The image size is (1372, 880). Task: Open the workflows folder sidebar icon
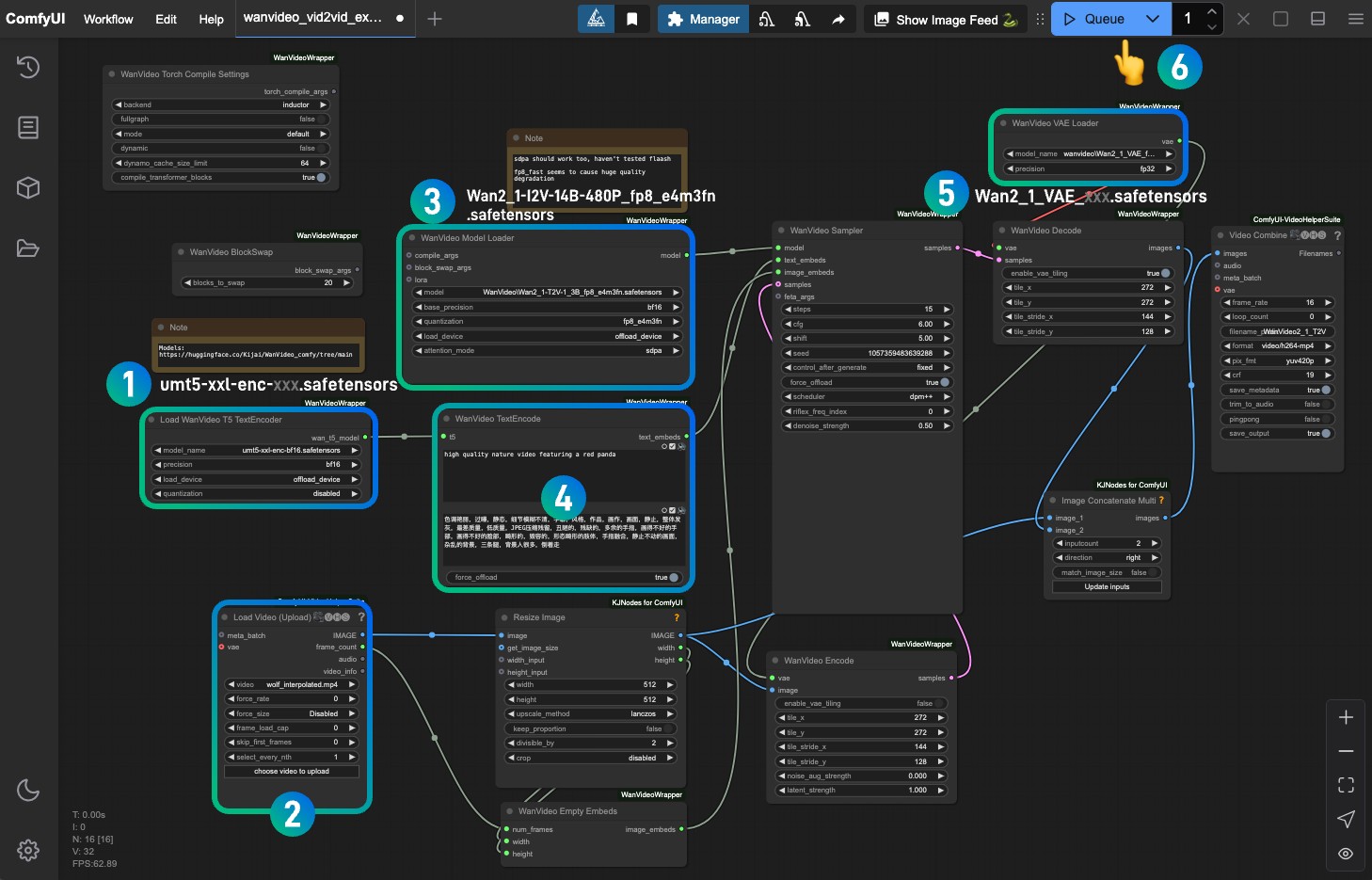point(28,248)
